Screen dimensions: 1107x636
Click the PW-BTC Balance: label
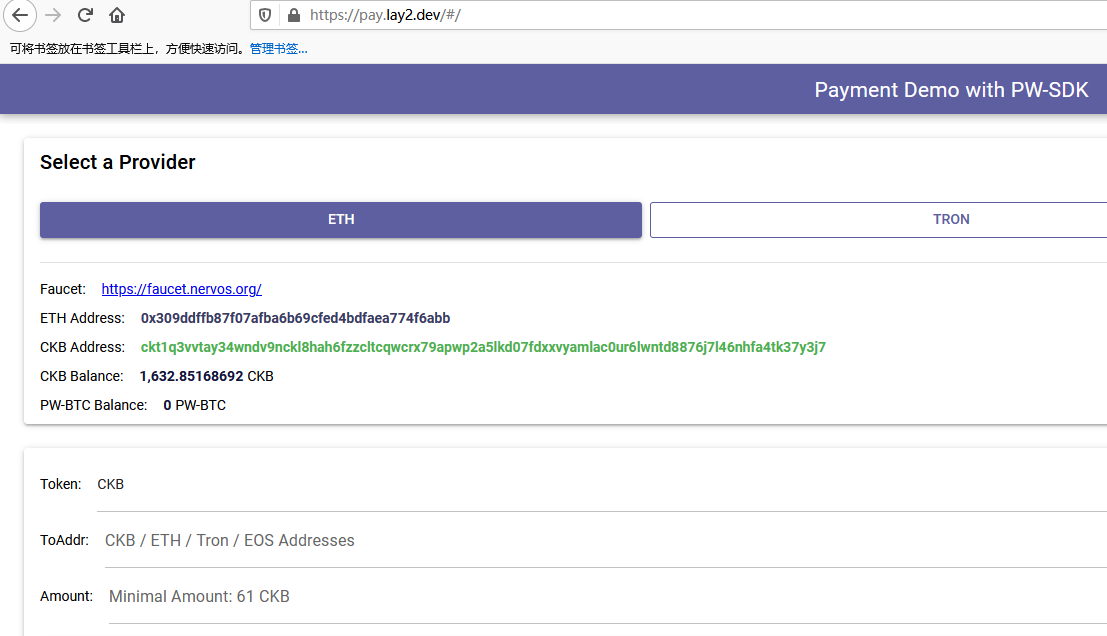coord(94,405)
